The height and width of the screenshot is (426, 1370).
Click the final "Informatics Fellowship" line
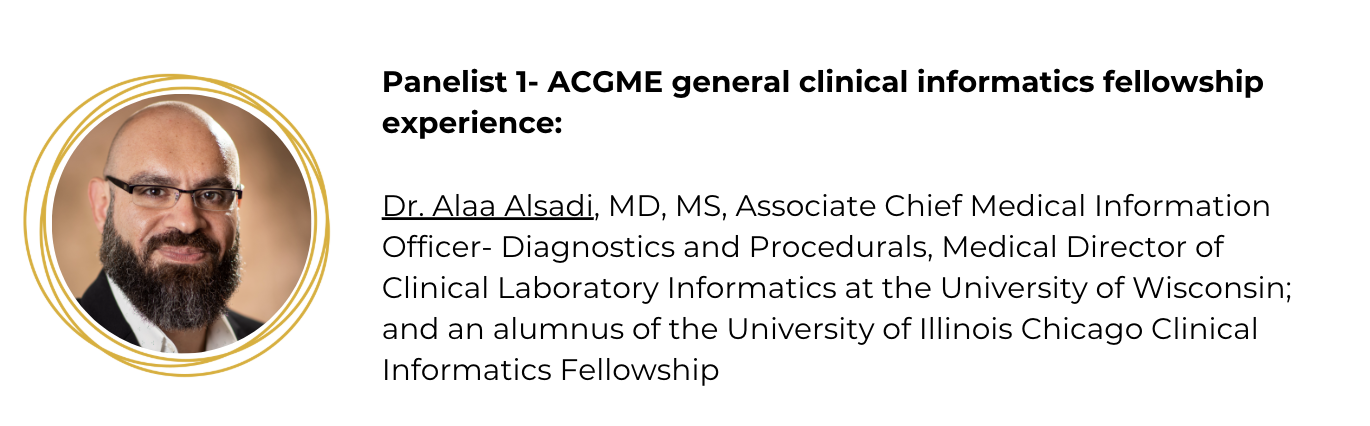[x=550, y=371]
